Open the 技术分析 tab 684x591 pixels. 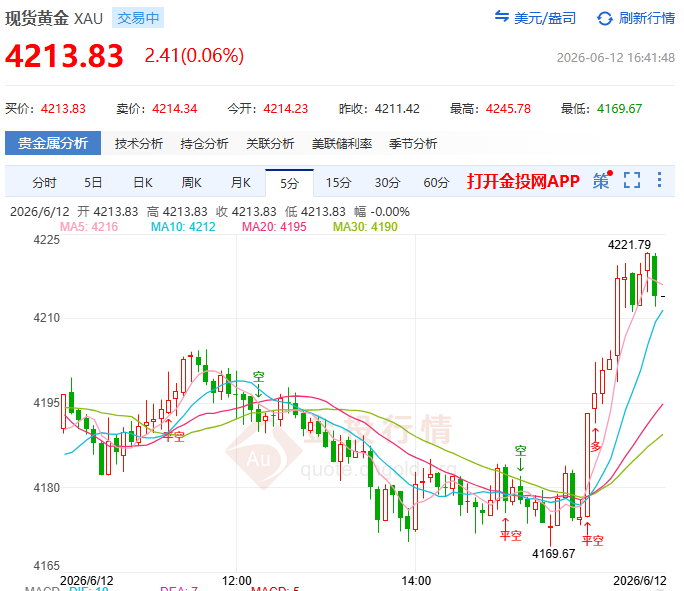139,143
